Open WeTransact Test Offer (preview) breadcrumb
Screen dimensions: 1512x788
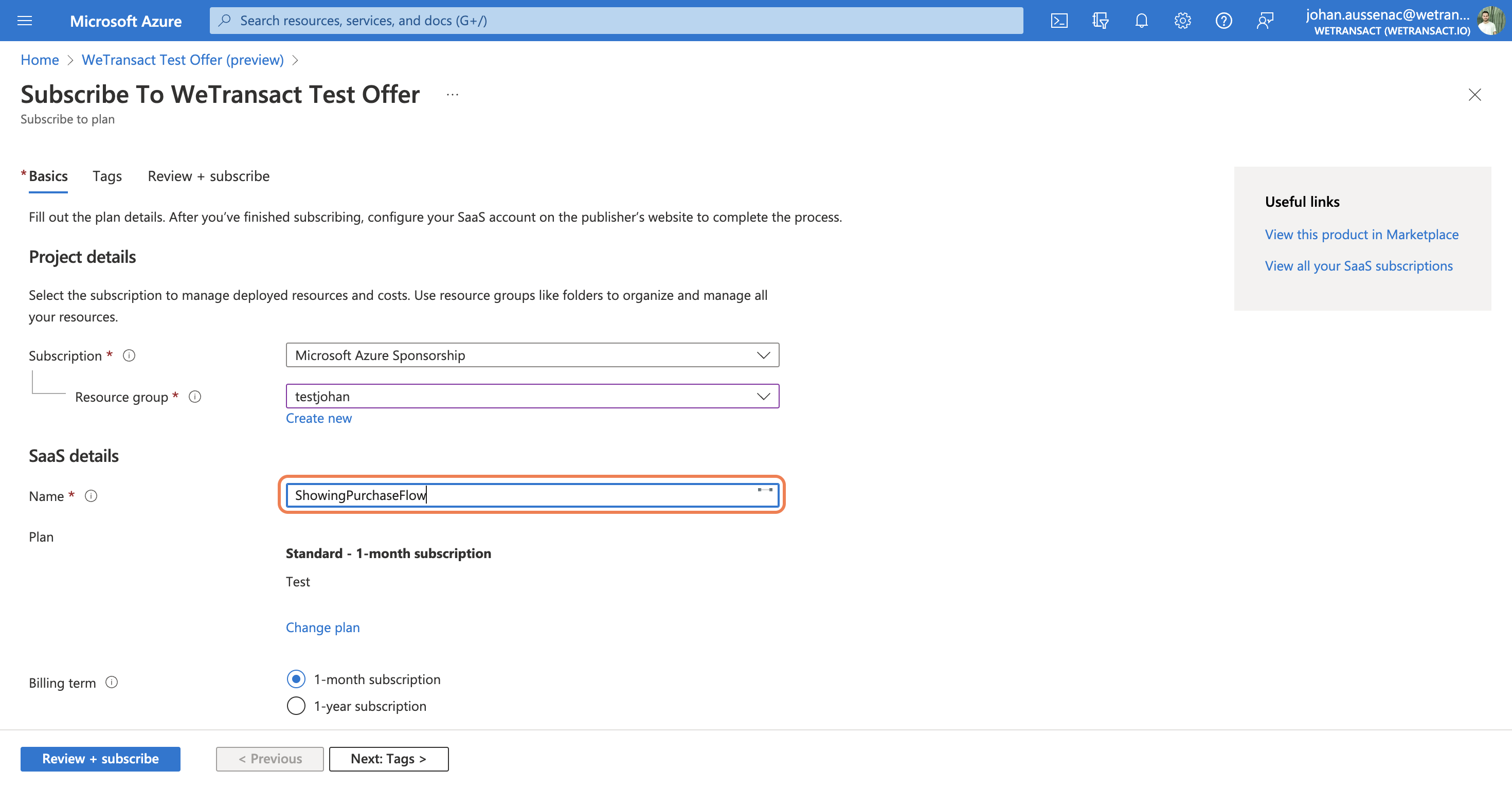tap(183, 60)
